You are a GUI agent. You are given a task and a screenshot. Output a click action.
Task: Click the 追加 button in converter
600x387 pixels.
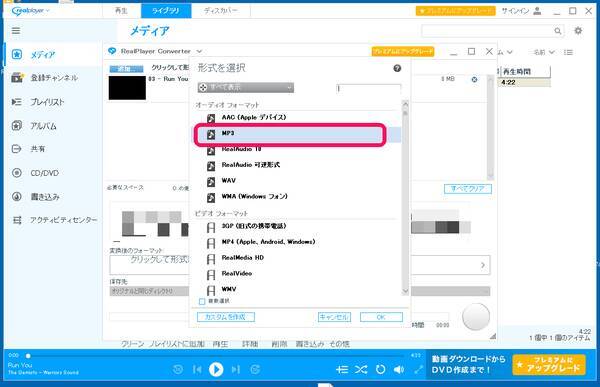tap(126, 69)
